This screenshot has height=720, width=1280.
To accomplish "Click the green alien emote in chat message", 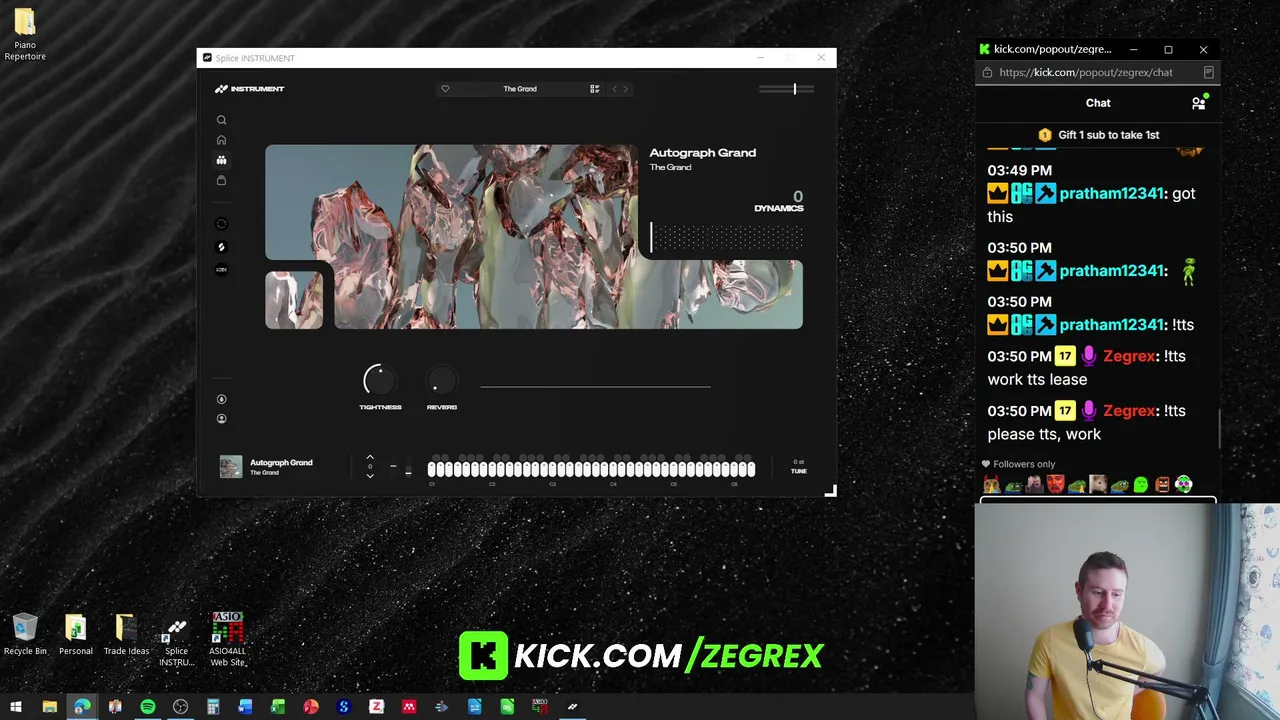I will tap(1188, 271).
